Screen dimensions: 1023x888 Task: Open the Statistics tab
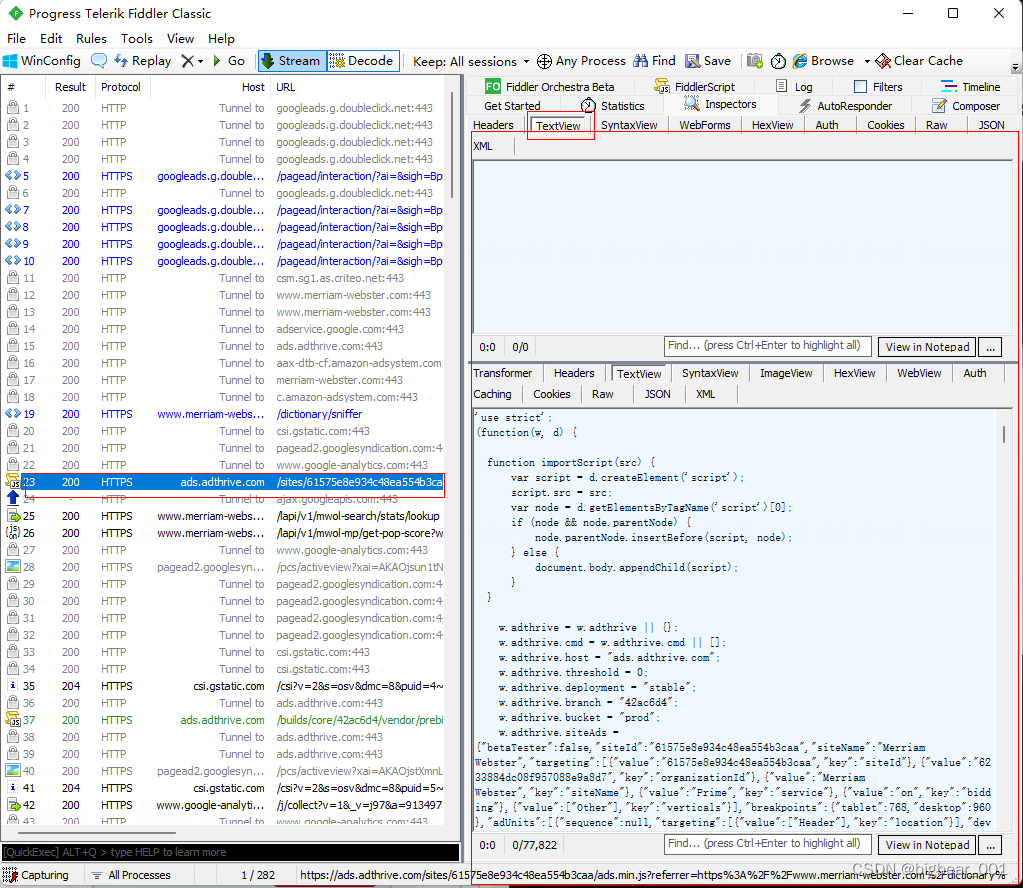[613, 106]
